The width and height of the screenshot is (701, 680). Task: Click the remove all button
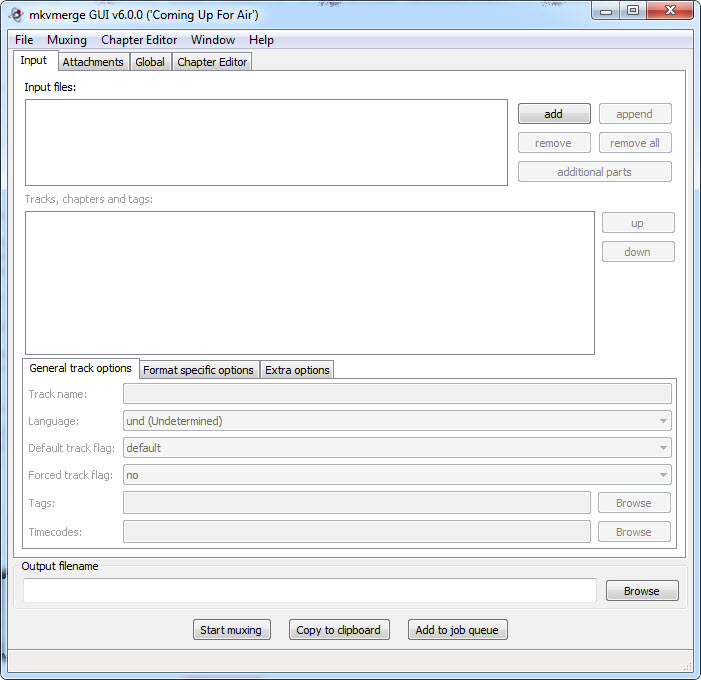[635, 143]
